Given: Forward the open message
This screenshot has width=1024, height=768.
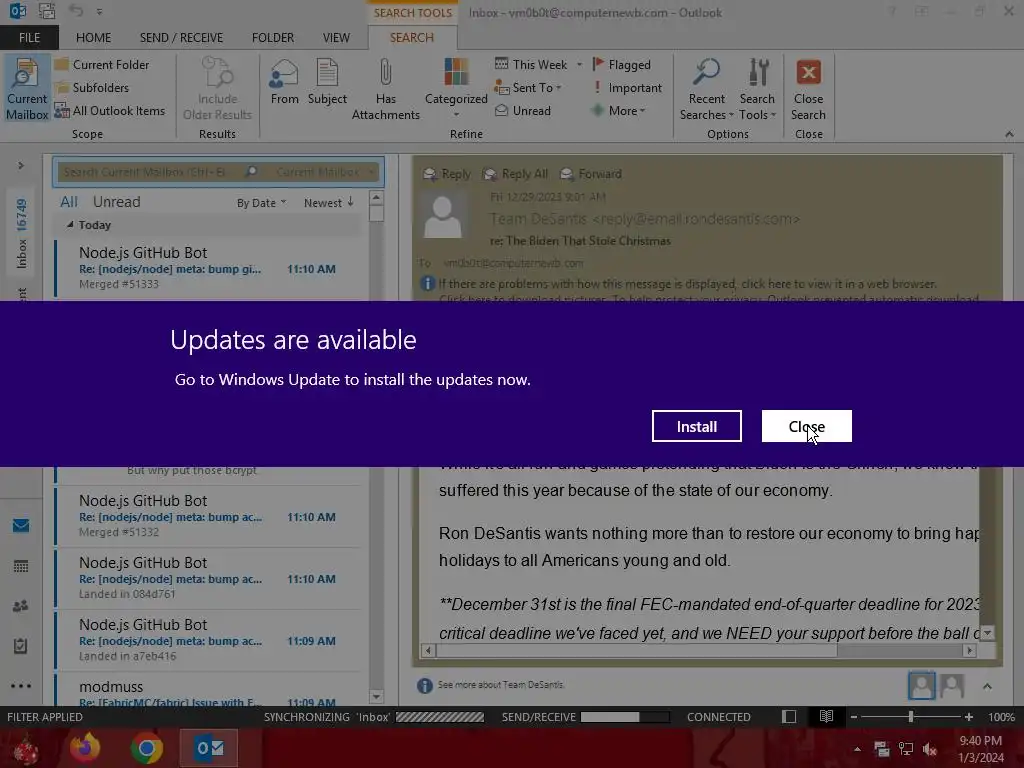Looking at the screenshot, I should pos(590,174).
